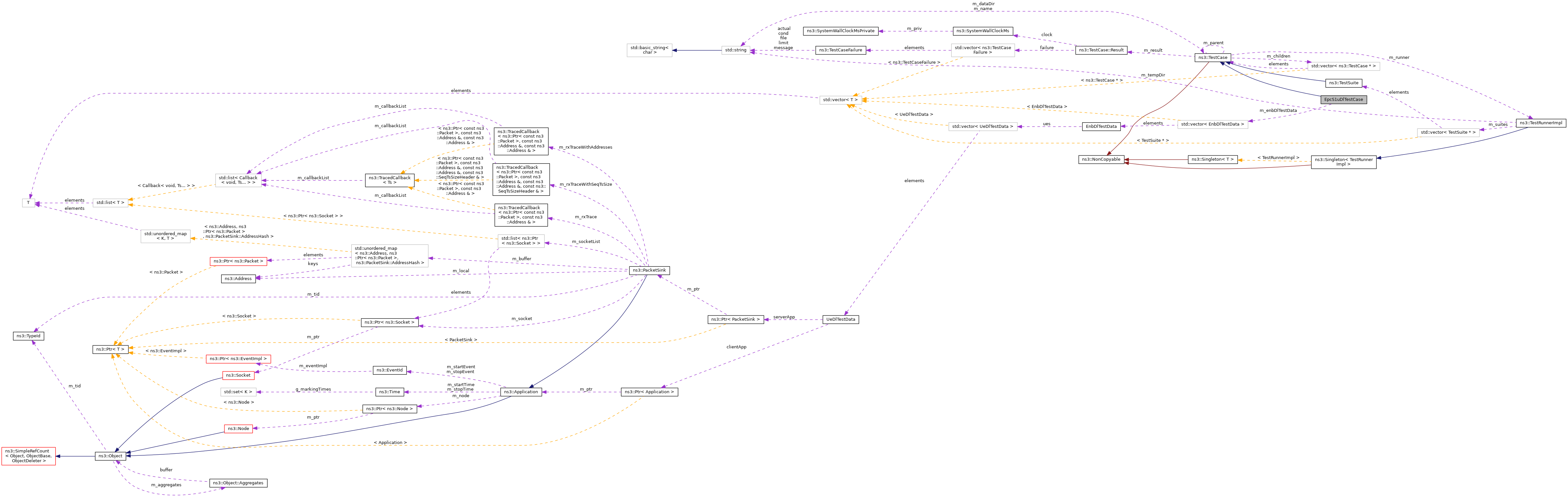Open unordered_map with PacketSink::AddressHash node
1568x497 pixels.
click(x=390, y=256)
